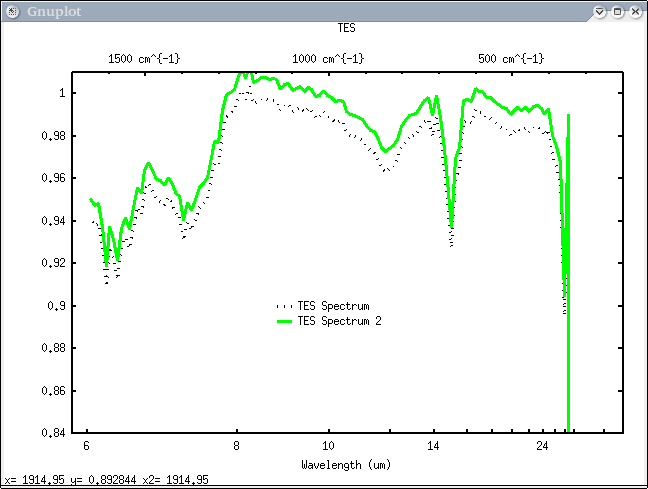Click the y-axis tick label 0.96
Image resolution: width=648 pixels, height=489 pixels.
(x=53, y=178)
